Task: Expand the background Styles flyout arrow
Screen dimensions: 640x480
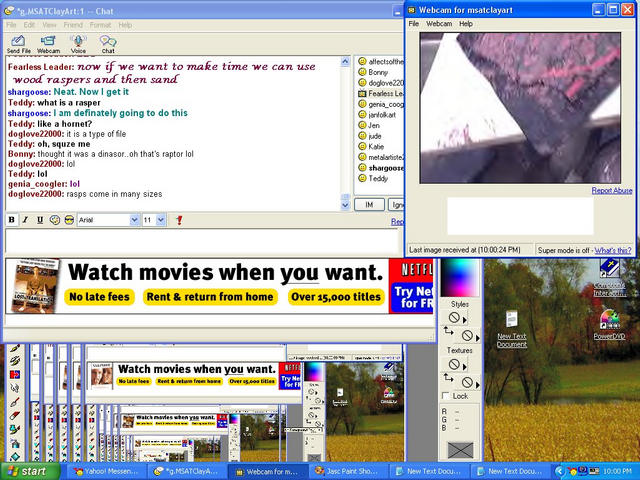Action: tap(478, 338)
